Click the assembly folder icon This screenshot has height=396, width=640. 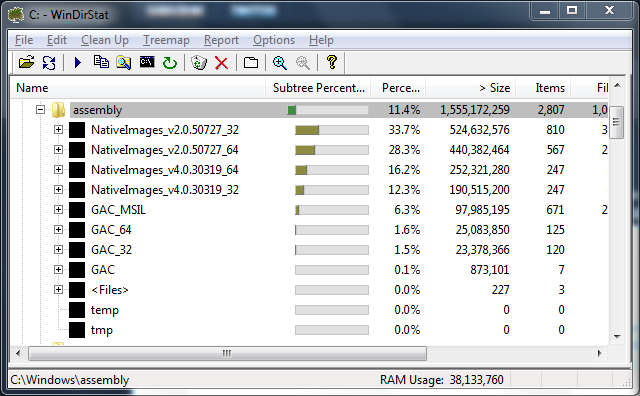58,110
